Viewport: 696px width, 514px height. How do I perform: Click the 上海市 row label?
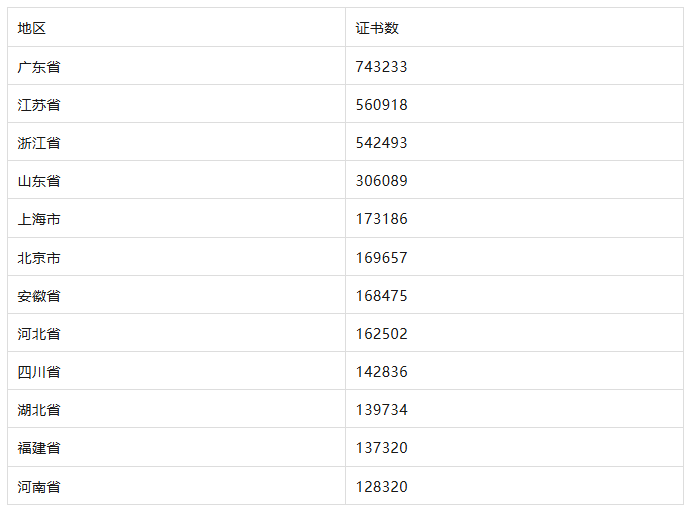39,219
